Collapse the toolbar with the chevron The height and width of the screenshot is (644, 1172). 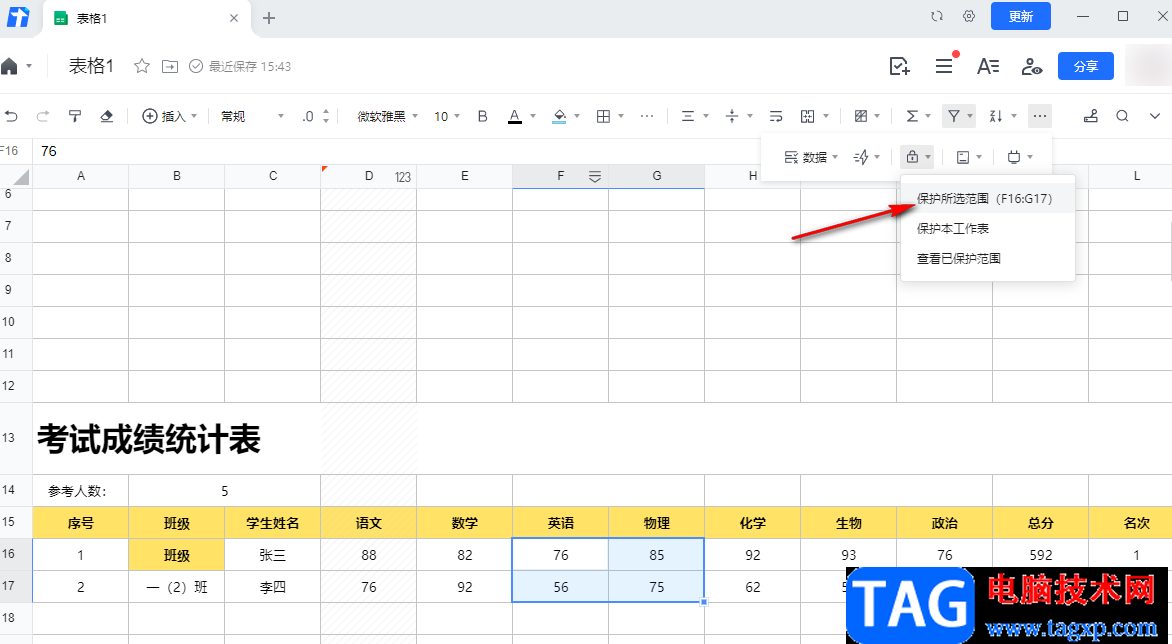tap(1155, 116)
